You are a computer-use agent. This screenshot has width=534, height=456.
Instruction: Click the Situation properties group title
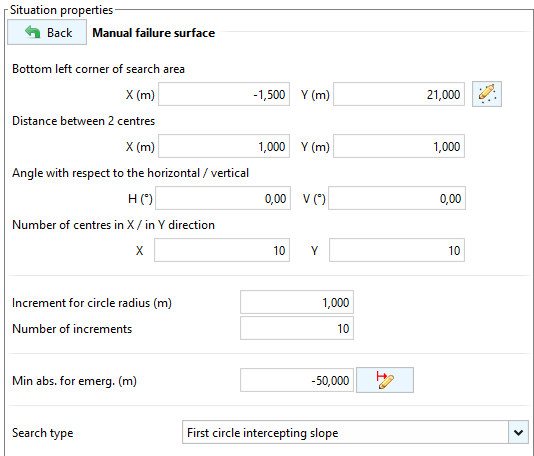(61, 10)
